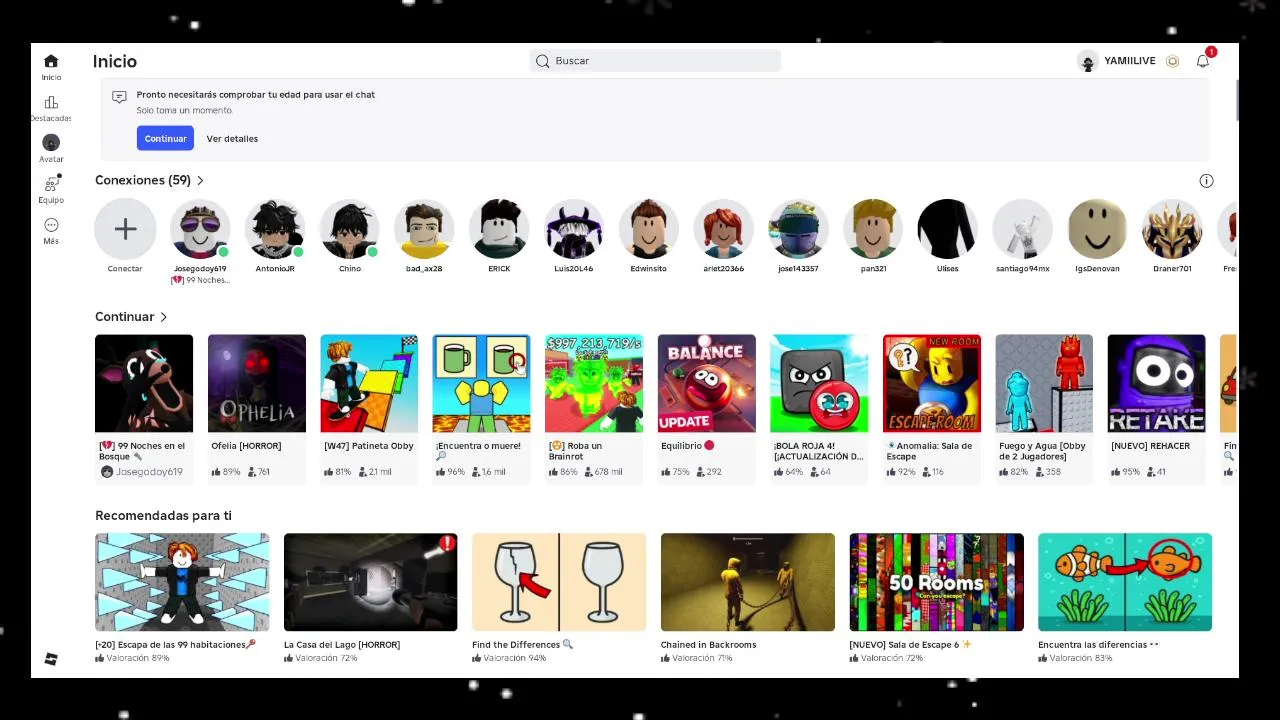Click the Inicio page title
This screenshot has width=1280, height=720.
(x=115, y=61)
